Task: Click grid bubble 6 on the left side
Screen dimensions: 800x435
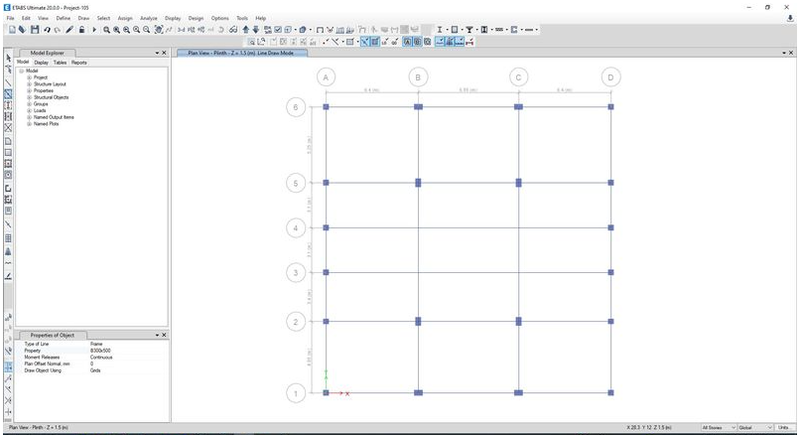Action: pyautogui.click(x=295, y=107)
